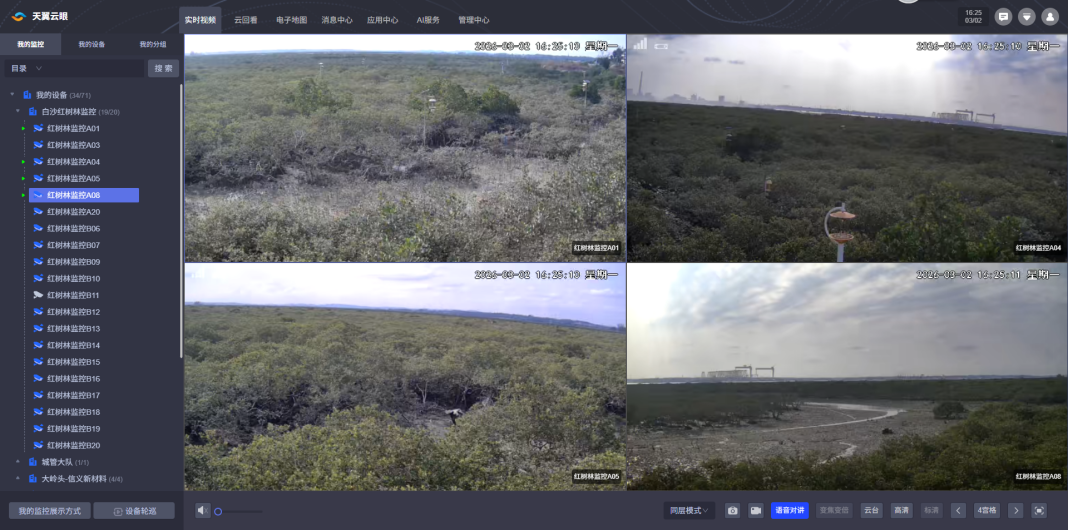The image size is (1068, 530).
Task: Select camera 红树林监控B11 in device tree
Action: tap(73, 295)
